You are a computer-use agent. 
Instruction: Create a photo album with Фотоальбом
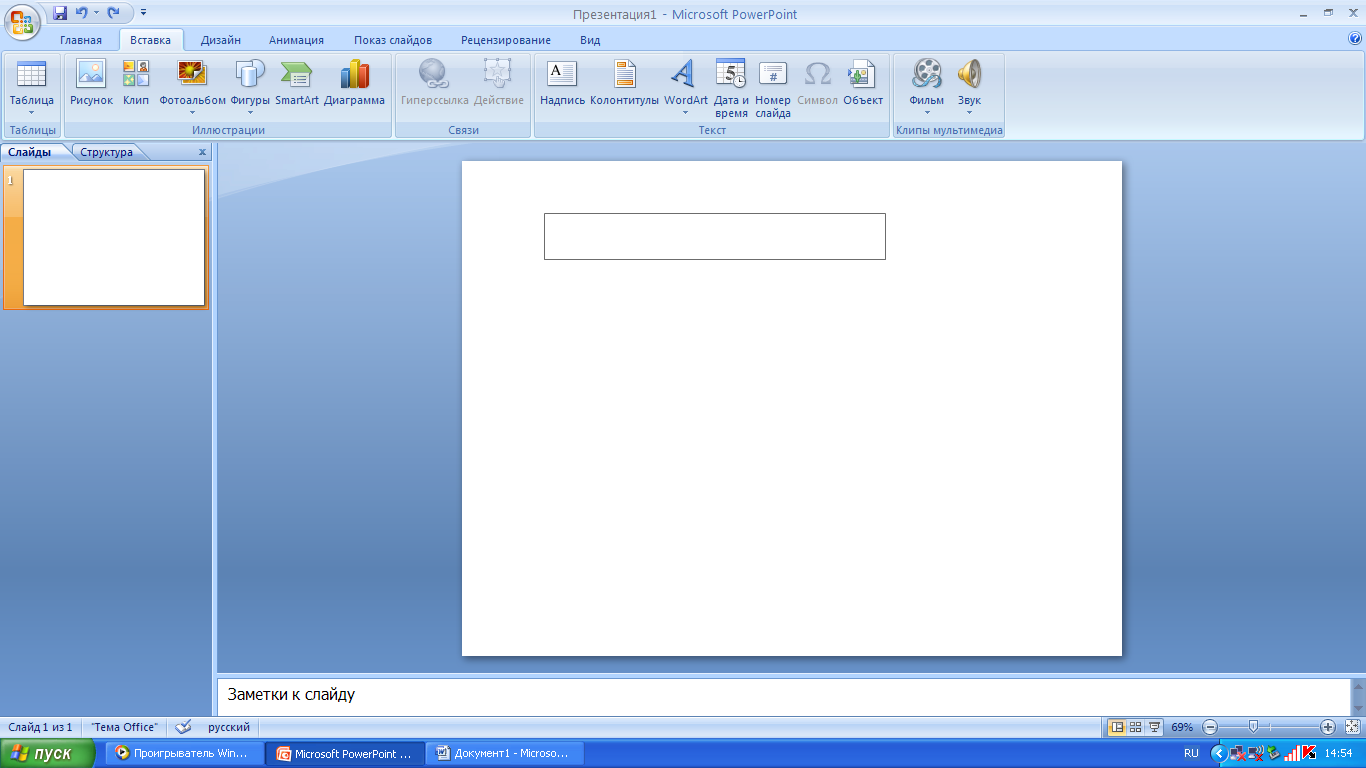click(x=192, y=87)
